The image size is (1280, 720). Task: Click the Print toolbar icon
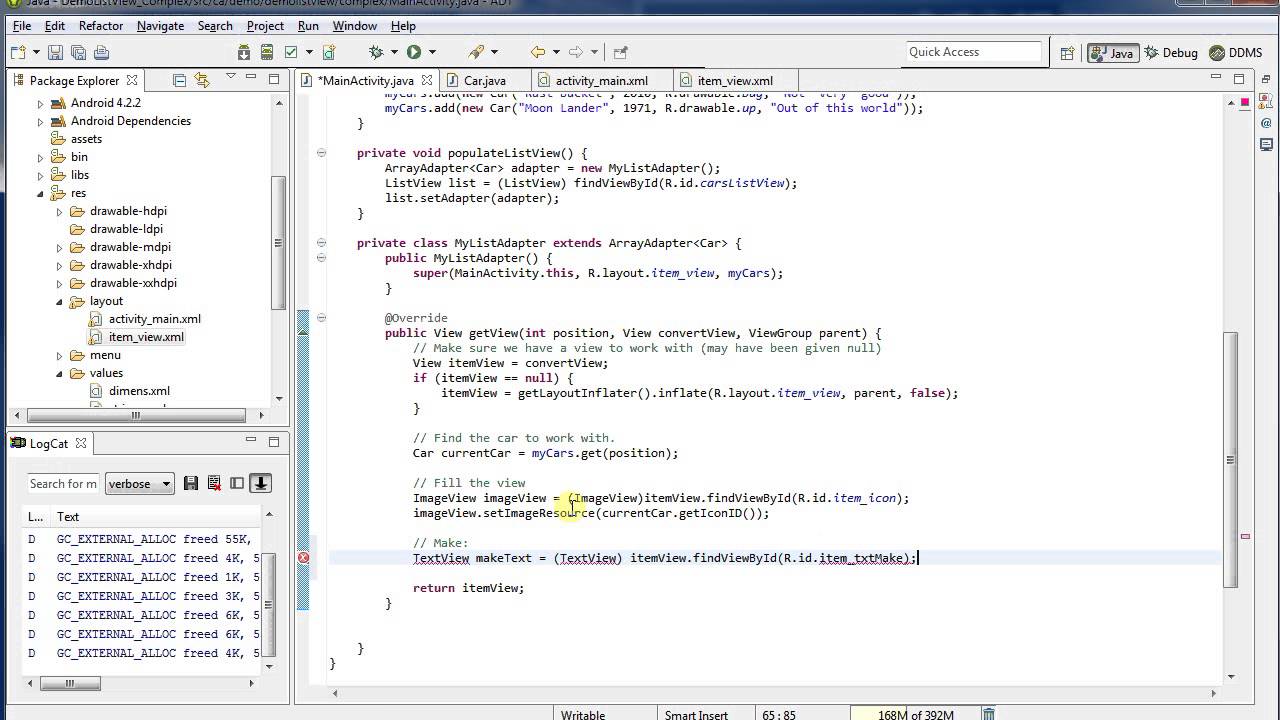click(101, 52)
